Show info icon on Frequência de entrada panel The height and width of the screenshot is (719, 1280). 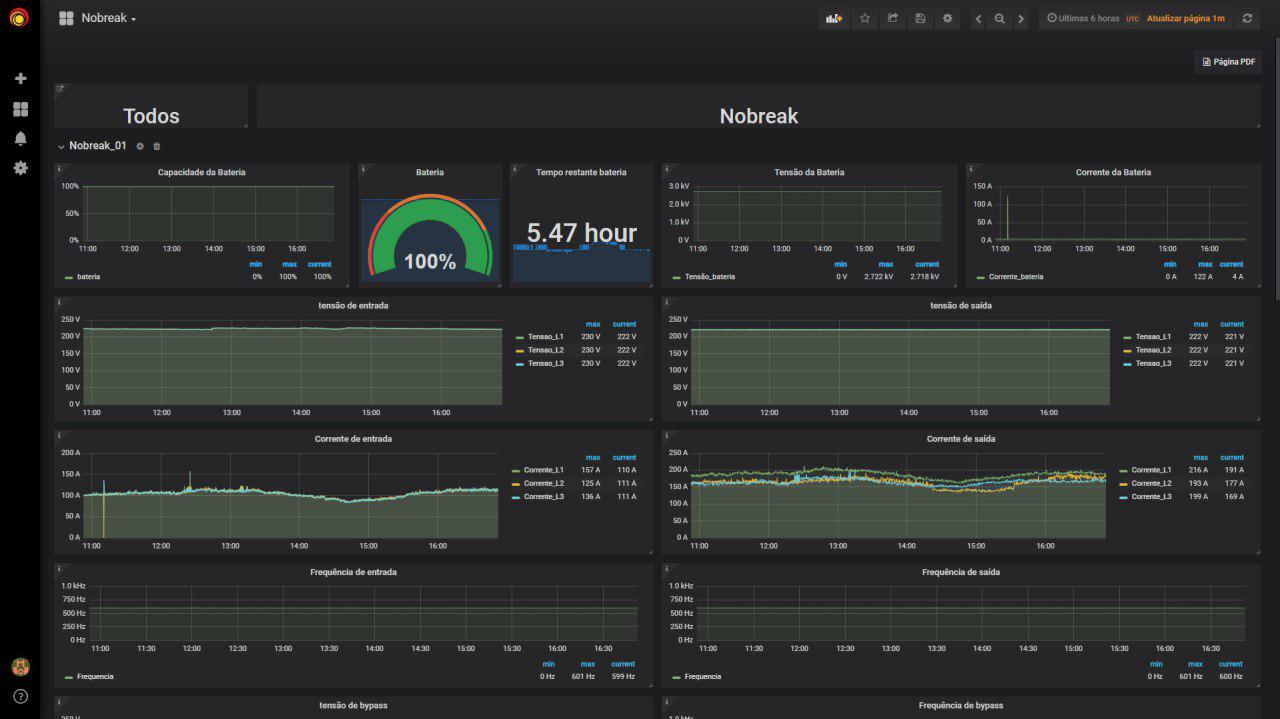59,568
